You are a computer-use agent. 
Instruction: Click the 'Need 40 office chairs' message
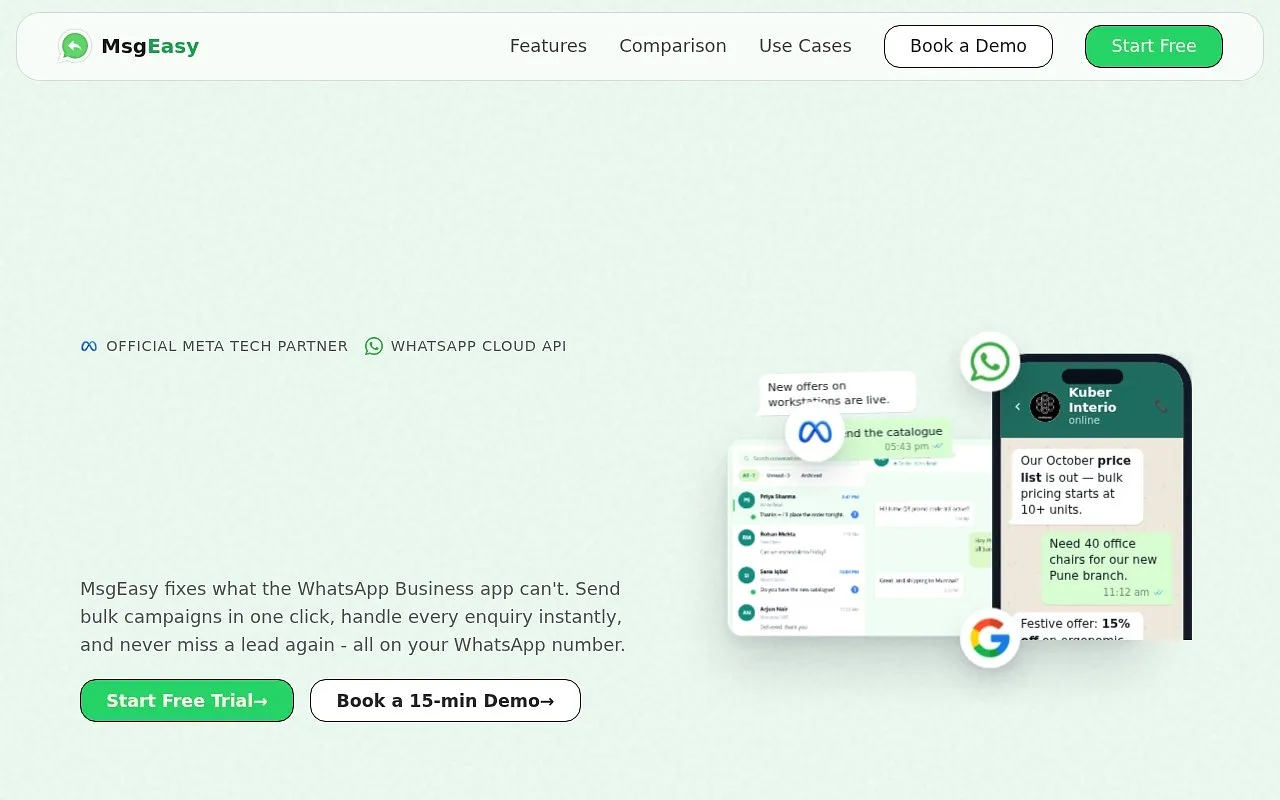[1106, 567]
